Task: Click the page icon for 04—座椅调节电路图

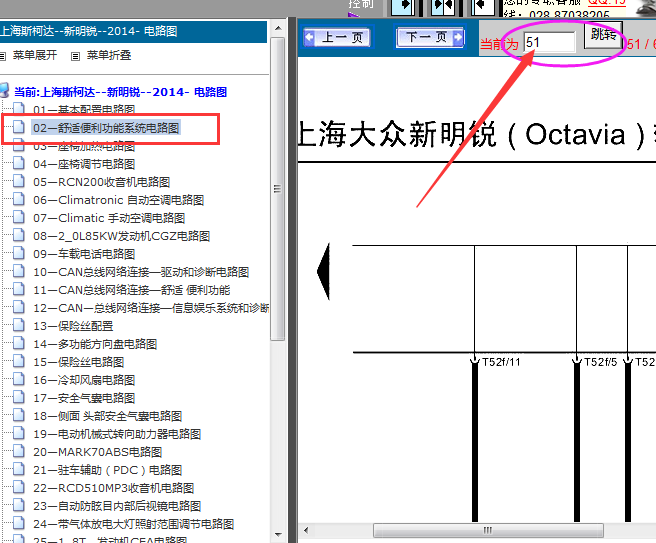Action: [x=18, y=163]
